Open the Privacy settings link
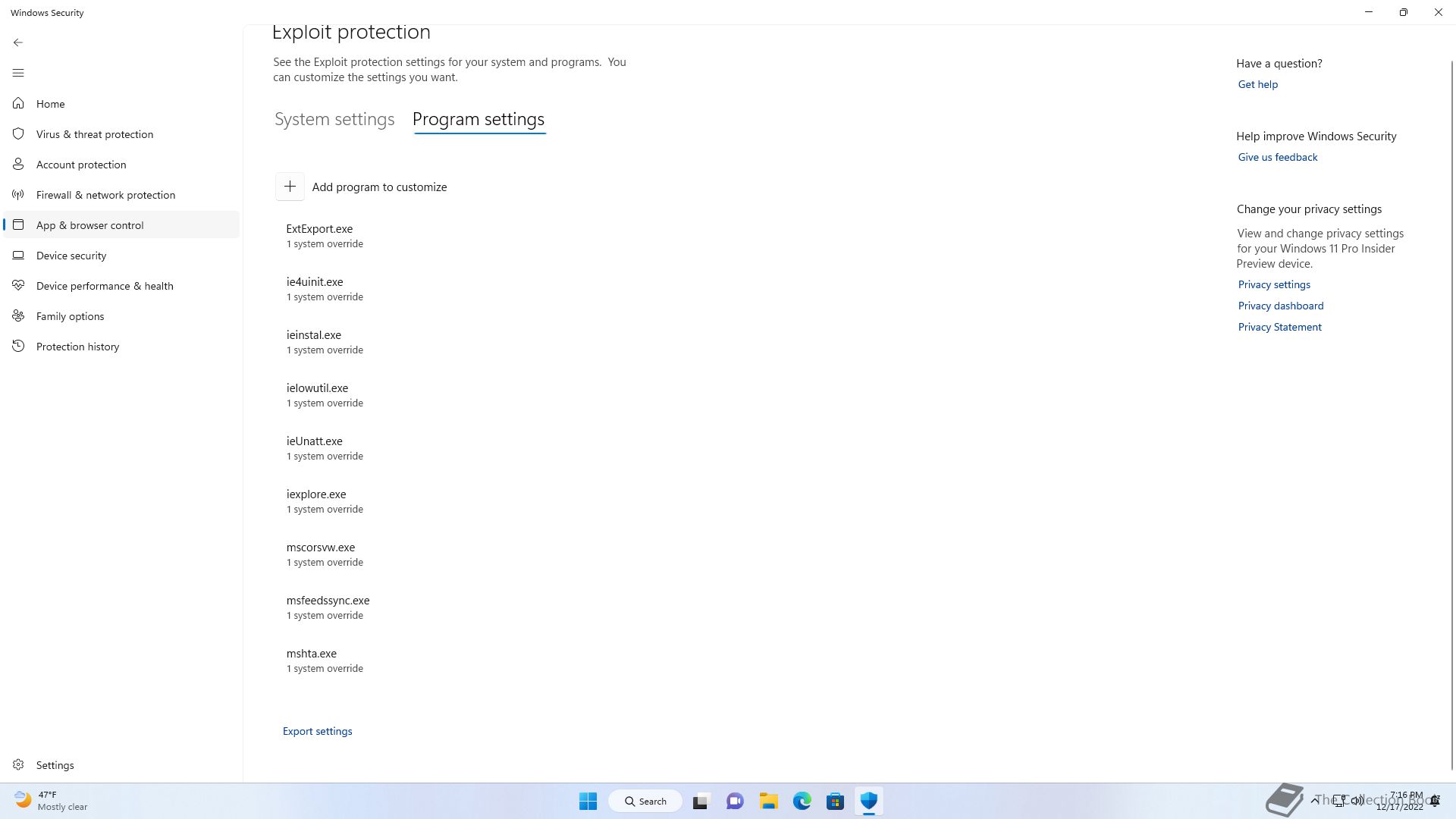The image size is (1456, 819). (1274, 284)
